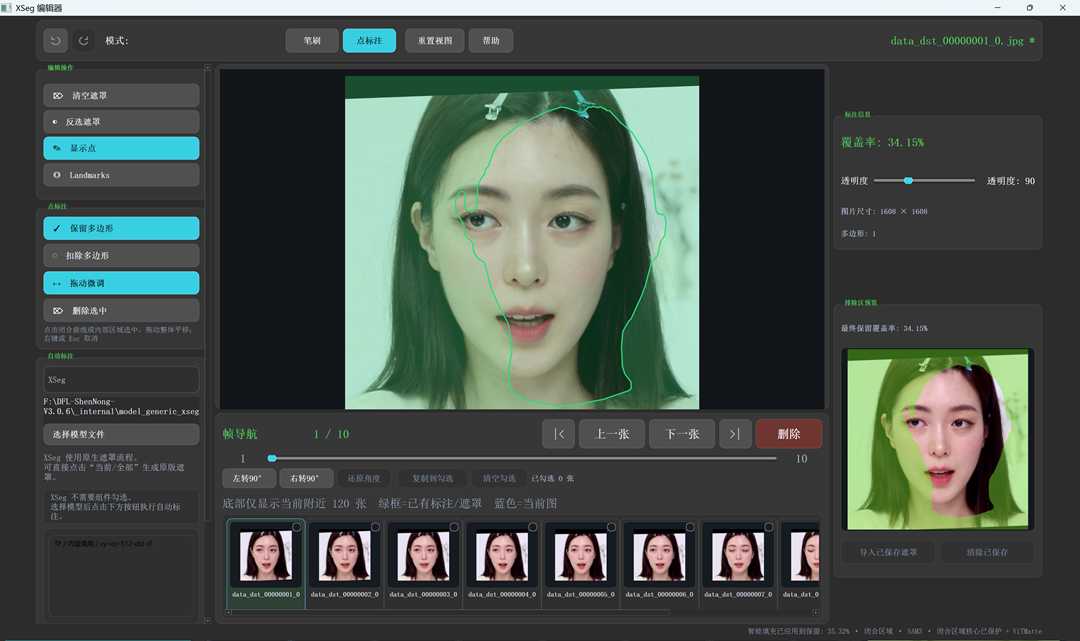Toggle 拖动微调 drag fine-tune
The height and width of the screenshot is (641, 1080).
121,283
